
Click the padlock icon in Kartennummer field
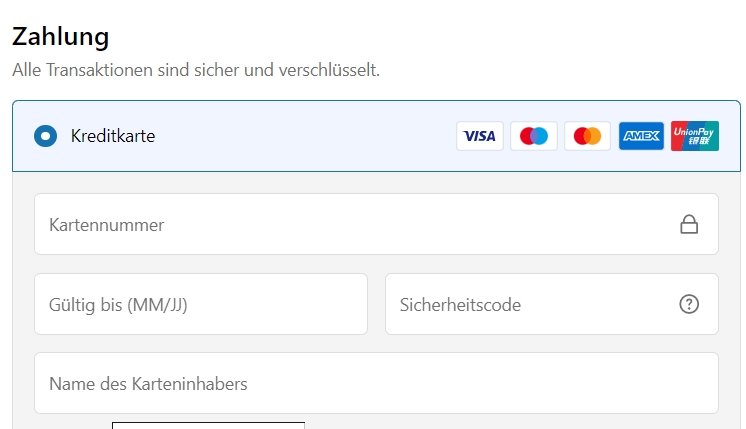tap(689, 224)
